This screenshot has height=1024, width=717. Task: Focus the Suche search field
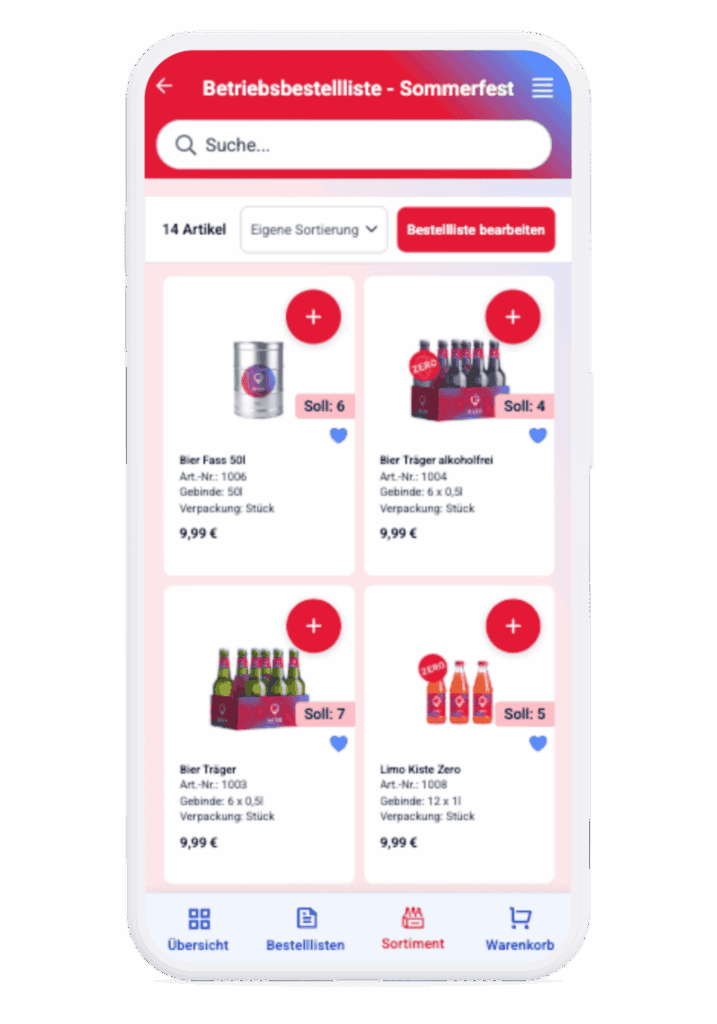(x=354, y=145)
